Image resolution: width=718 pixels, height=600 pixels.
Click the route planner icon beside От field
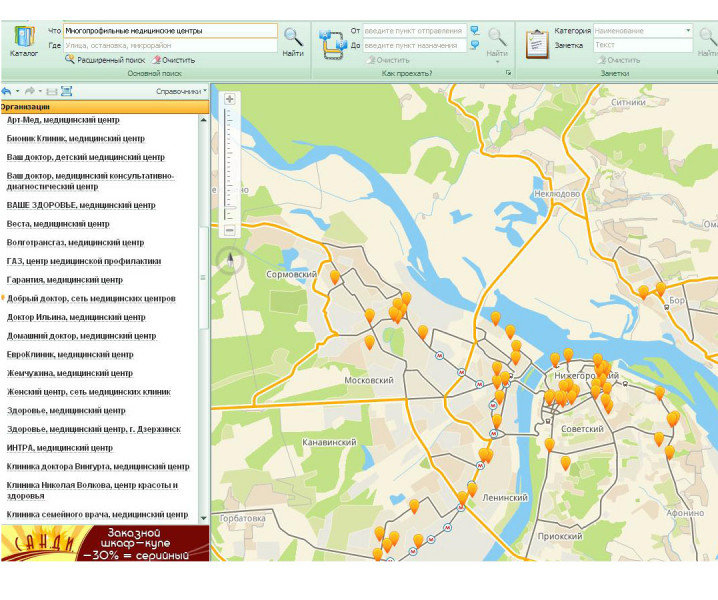point(331,38)
